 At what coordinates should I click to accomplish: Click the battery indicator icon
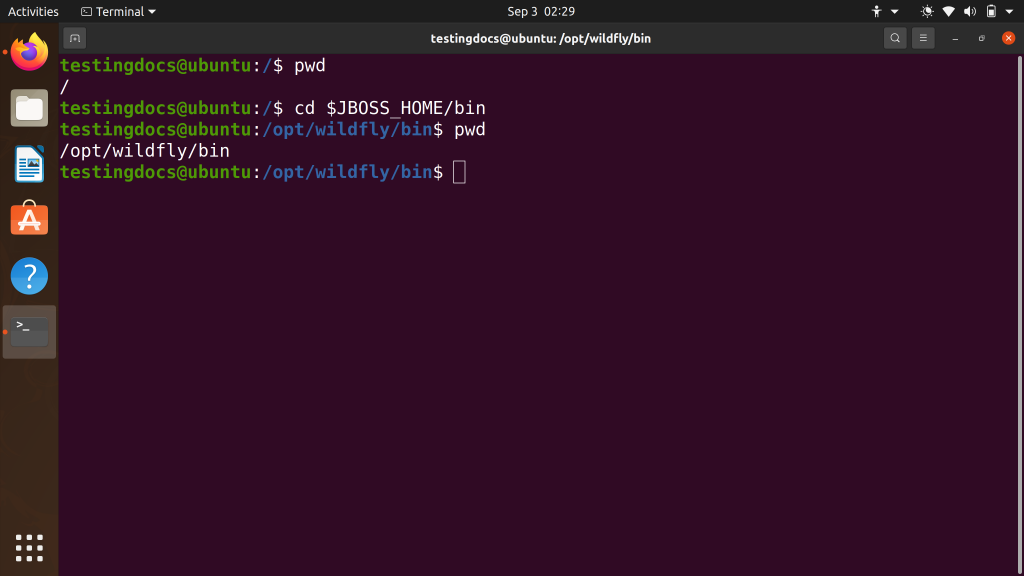point(990,11)
